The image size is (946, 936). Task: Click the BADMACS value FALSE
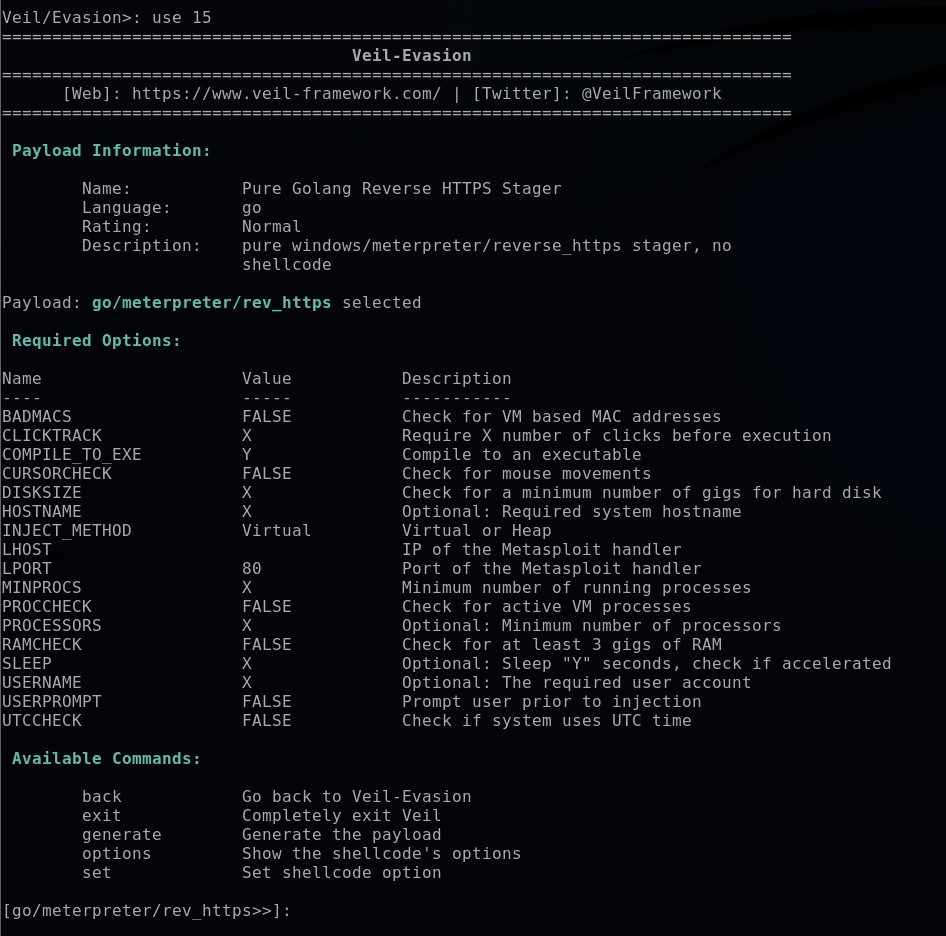click(266, 416)
